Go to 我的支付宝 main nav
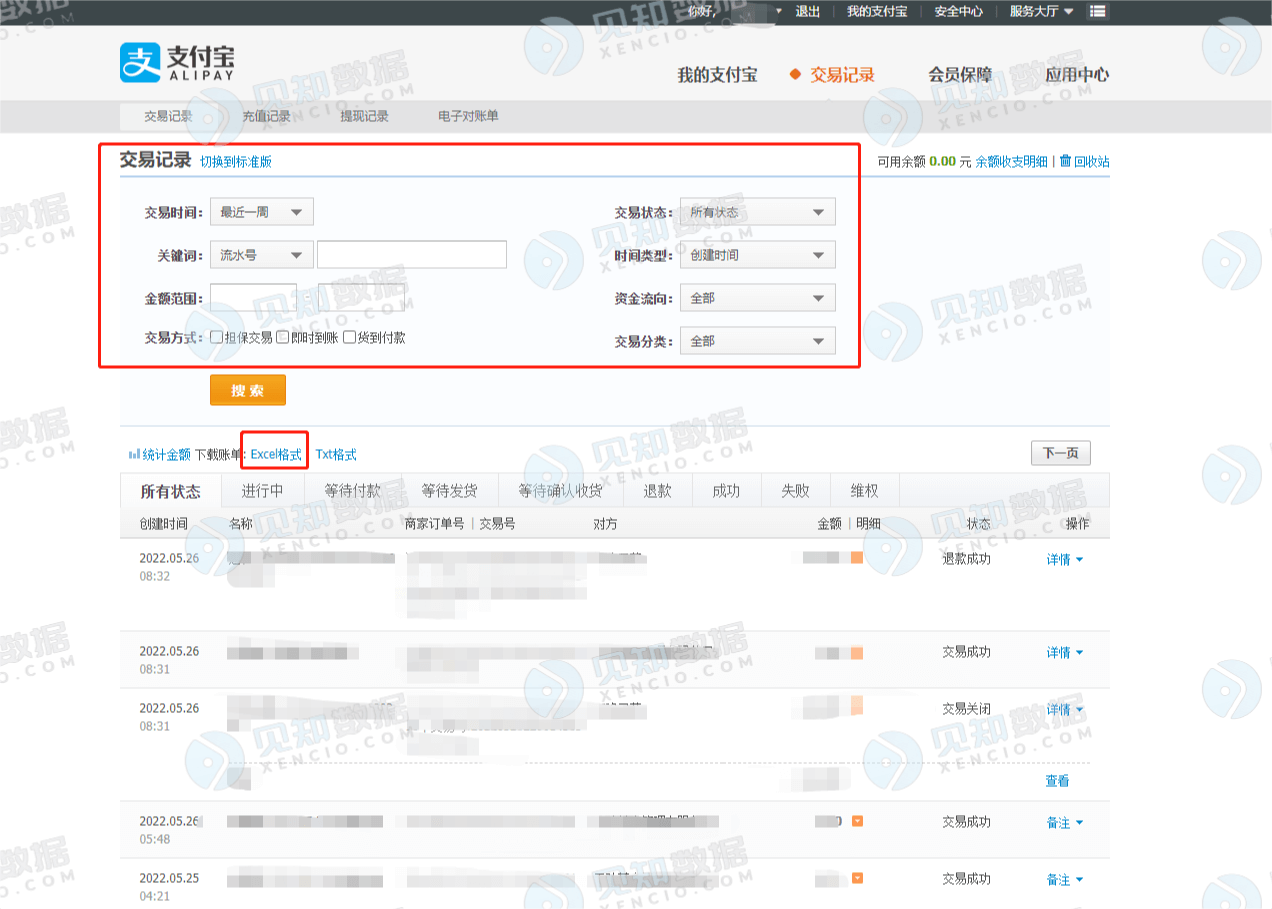This screenshot has height=909, width=1272. [717, 75]
